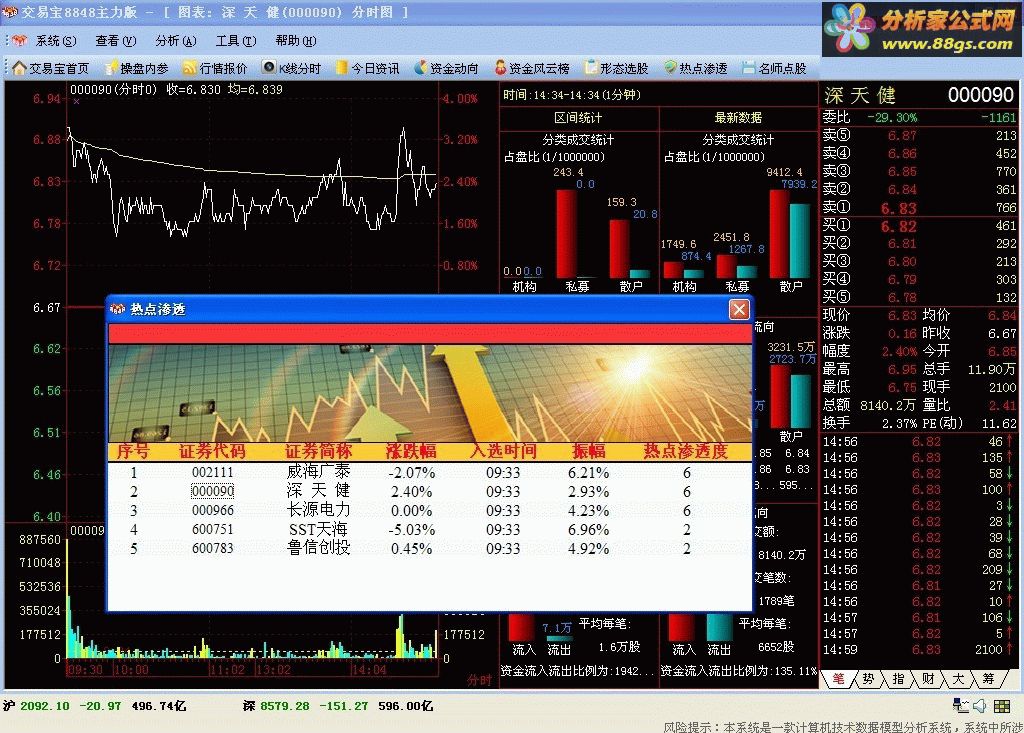
Task: Sort by 入选时间 column header
Action: coord(503,451)
